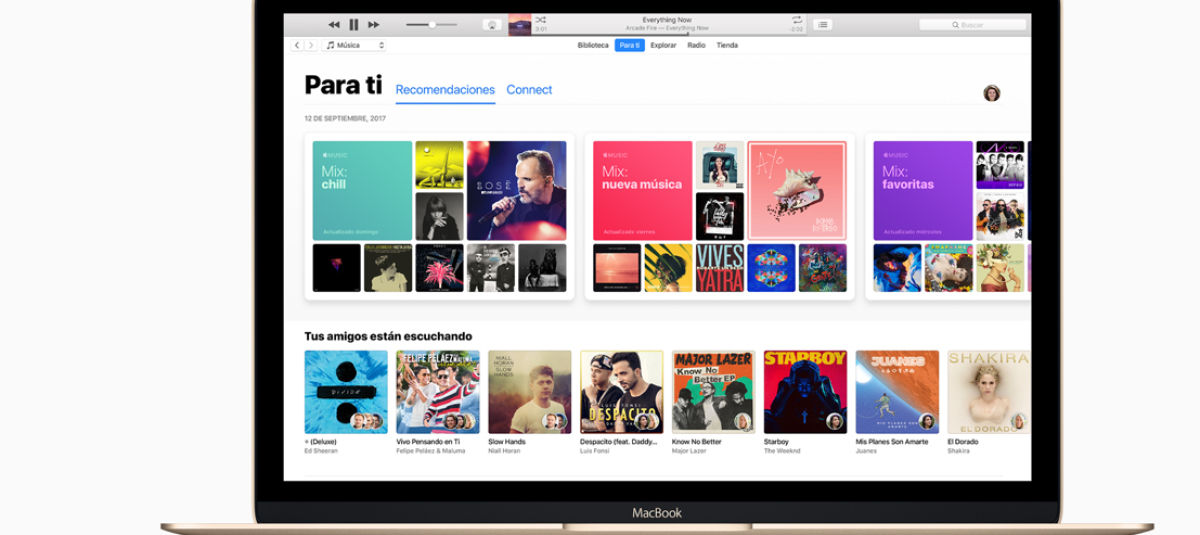Click the now playing album artwork
1200x535 pixels.
[x=520, y=25]
